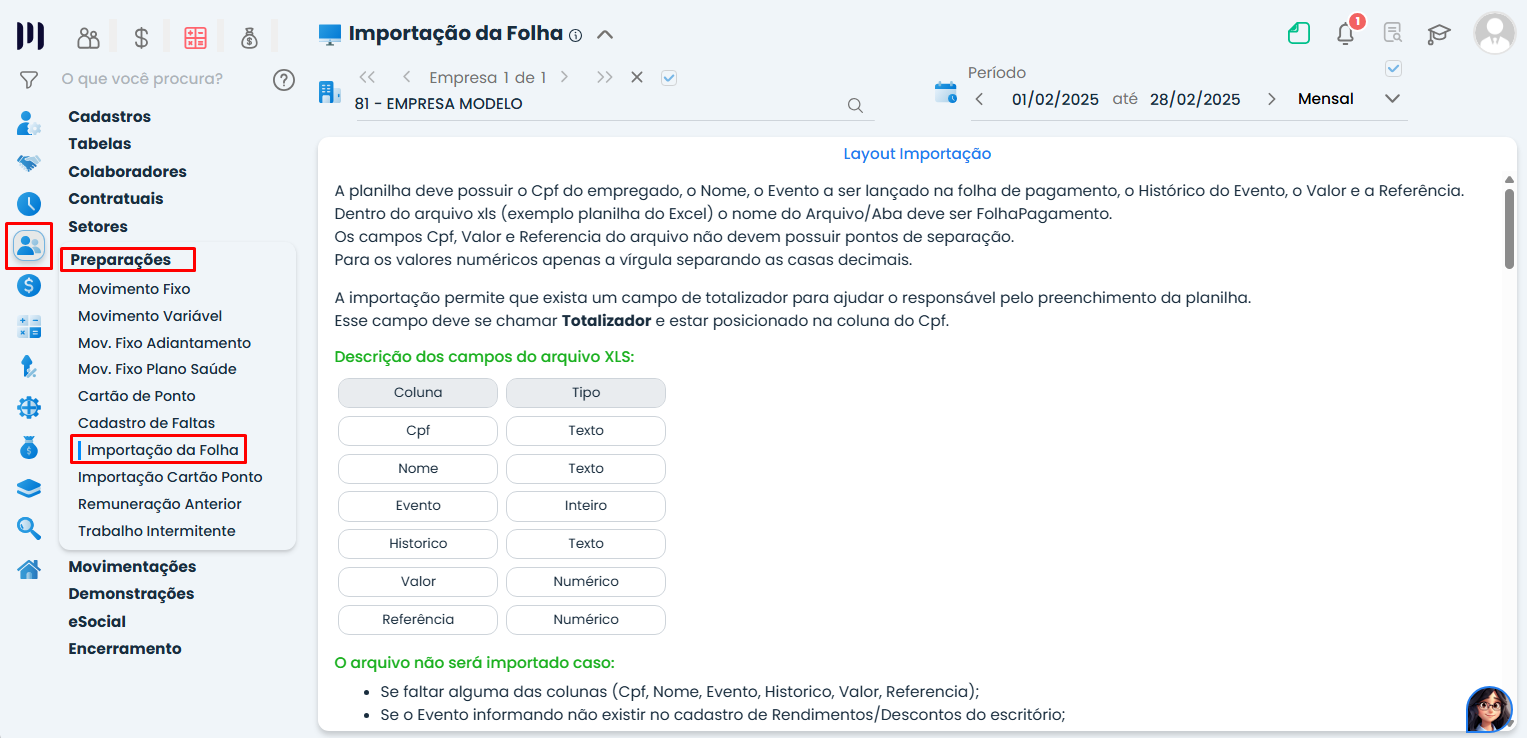This screenshot has height=738, width=1527.
Task: Select Cartão de Ponto menu item
Action: point(137,396)
